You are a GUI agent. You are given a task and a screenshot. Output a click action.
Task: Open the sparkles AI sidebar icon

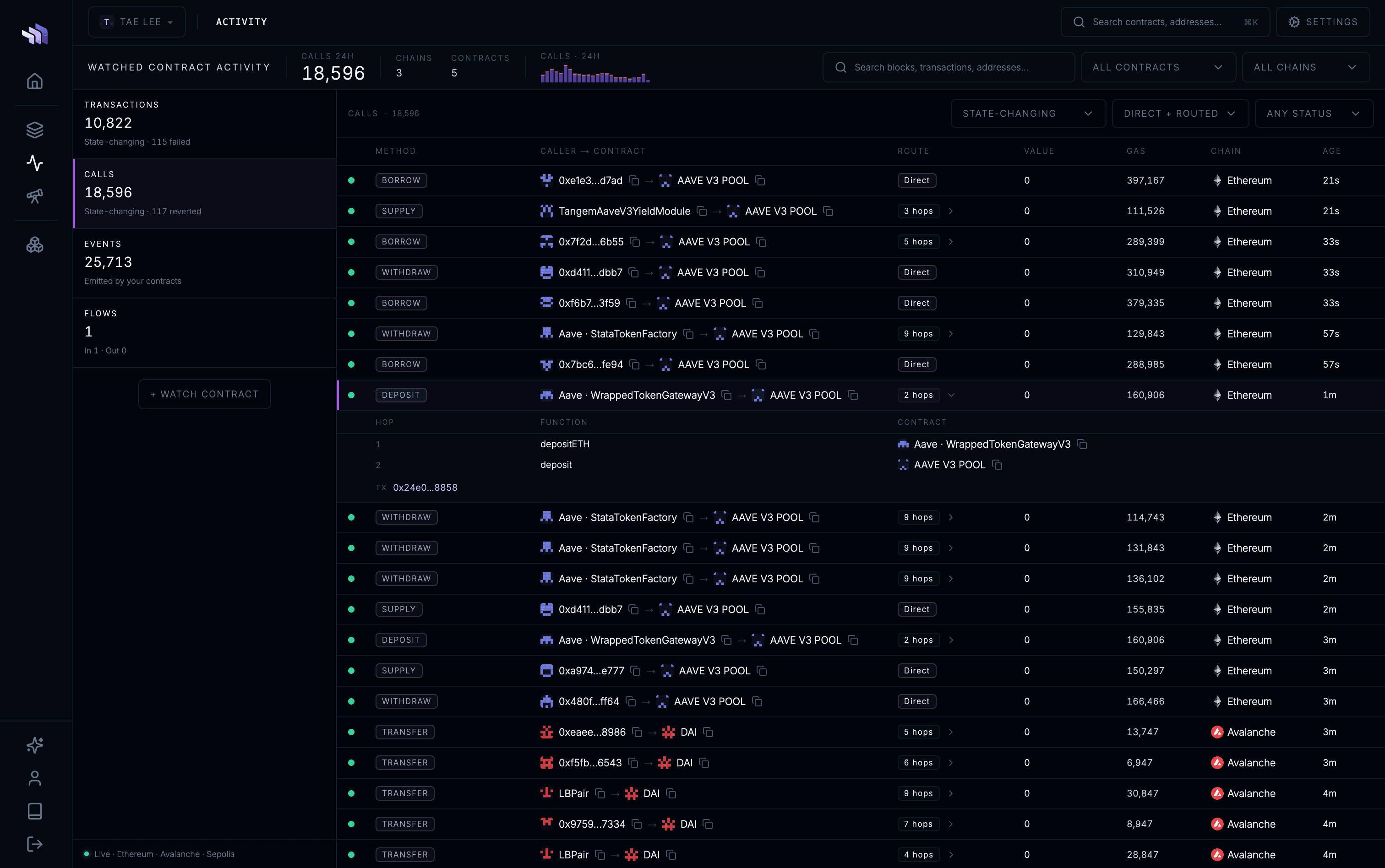point(35,745)
